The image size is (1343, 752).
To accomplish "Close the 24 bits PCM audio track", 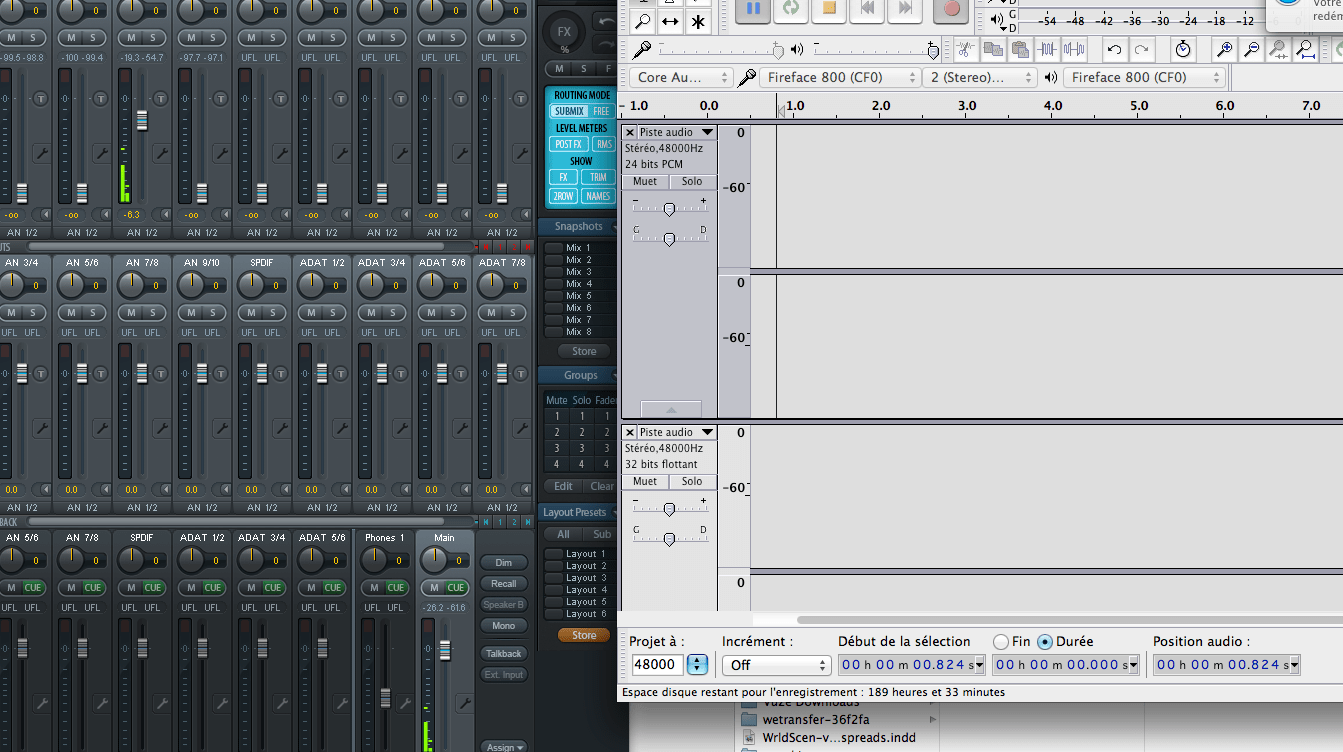I will tap(629, 132).
